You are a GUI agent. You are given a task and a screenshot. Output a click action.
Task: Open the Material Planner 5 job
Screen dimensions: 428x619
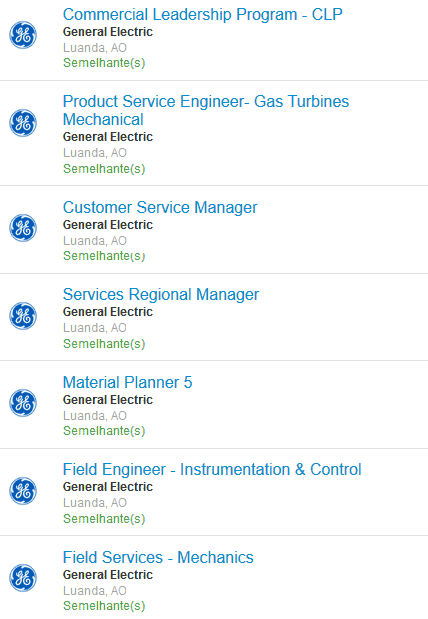point(128,383)
